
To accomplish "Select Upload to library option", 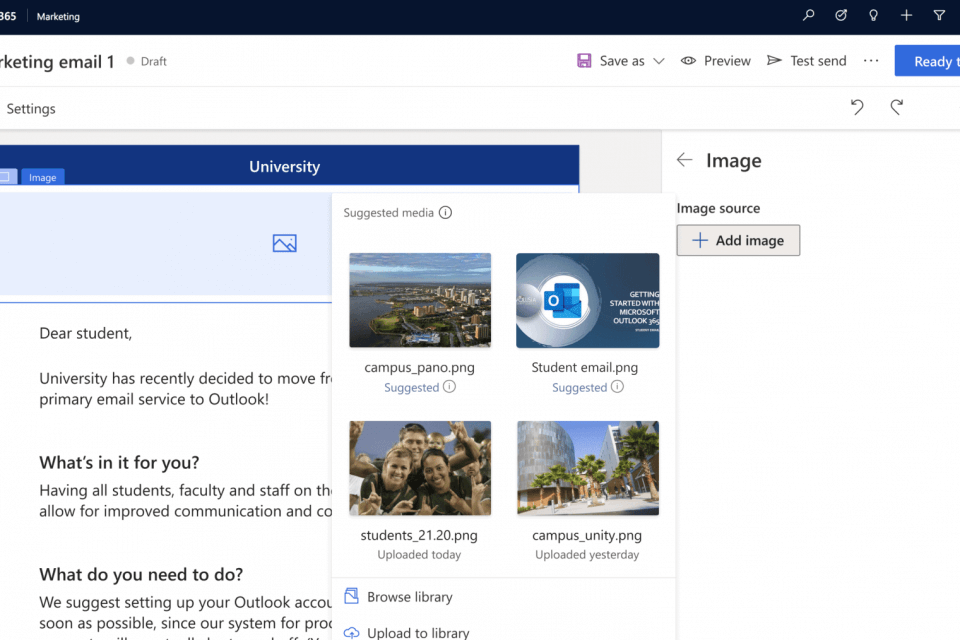I will click(417, 632).
